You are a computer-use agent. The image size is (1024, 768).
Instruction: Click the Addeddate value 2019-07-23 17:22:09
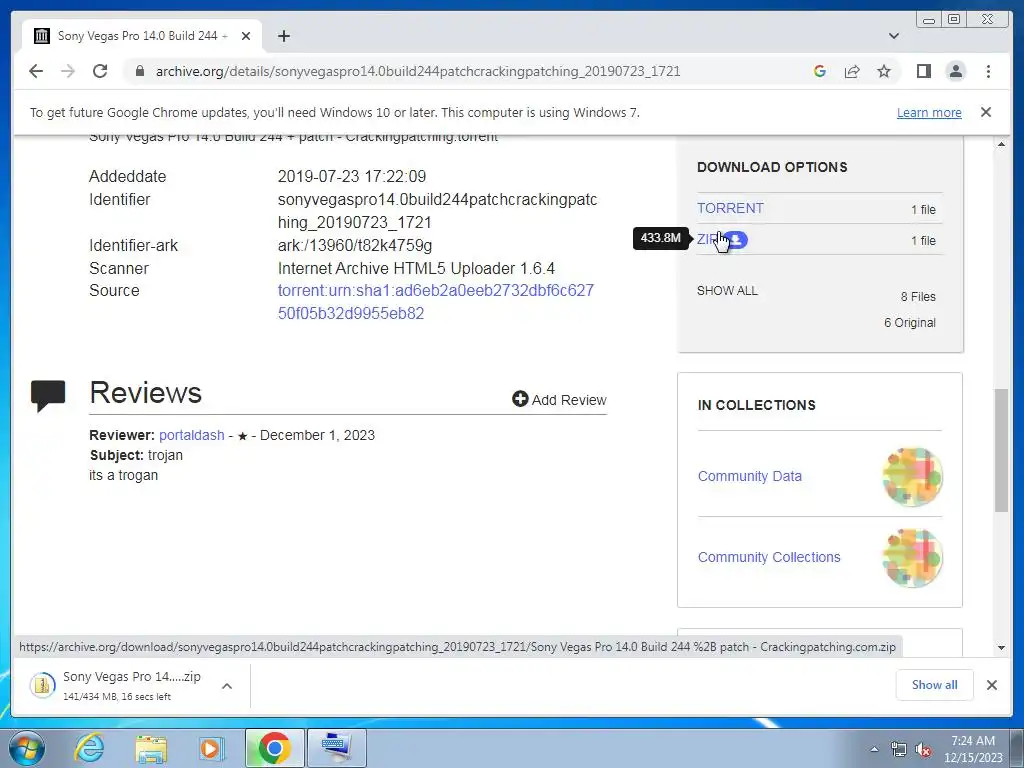[351, 176]
